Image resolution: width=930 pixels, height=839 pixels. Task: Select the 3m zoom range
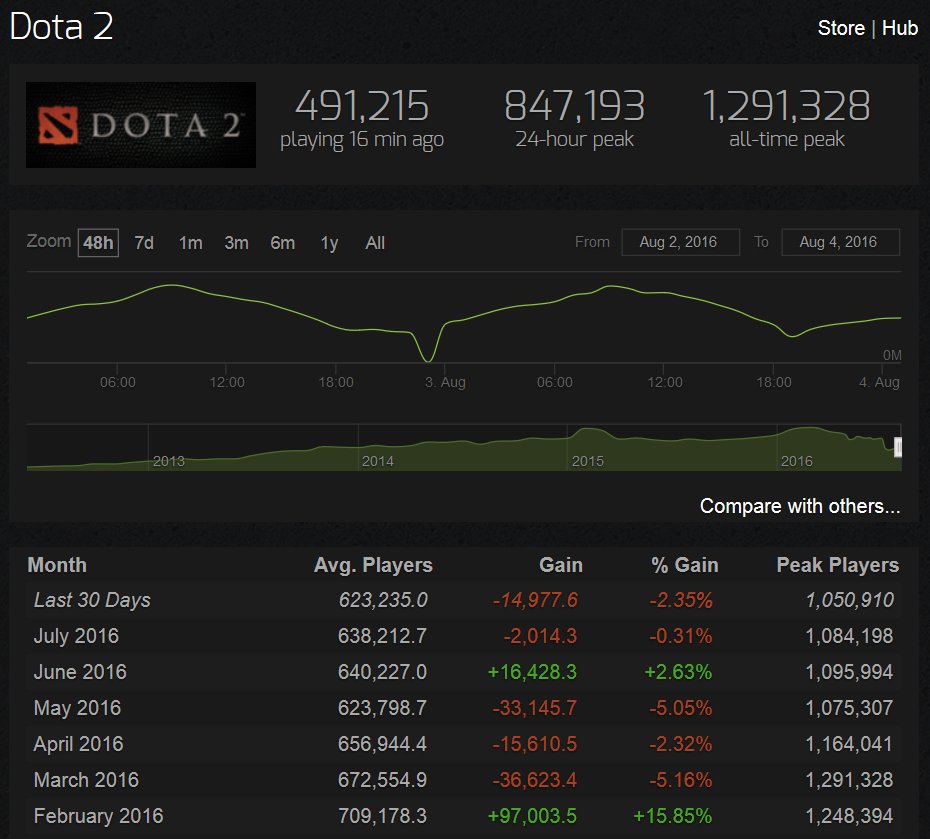pos(236,243)
